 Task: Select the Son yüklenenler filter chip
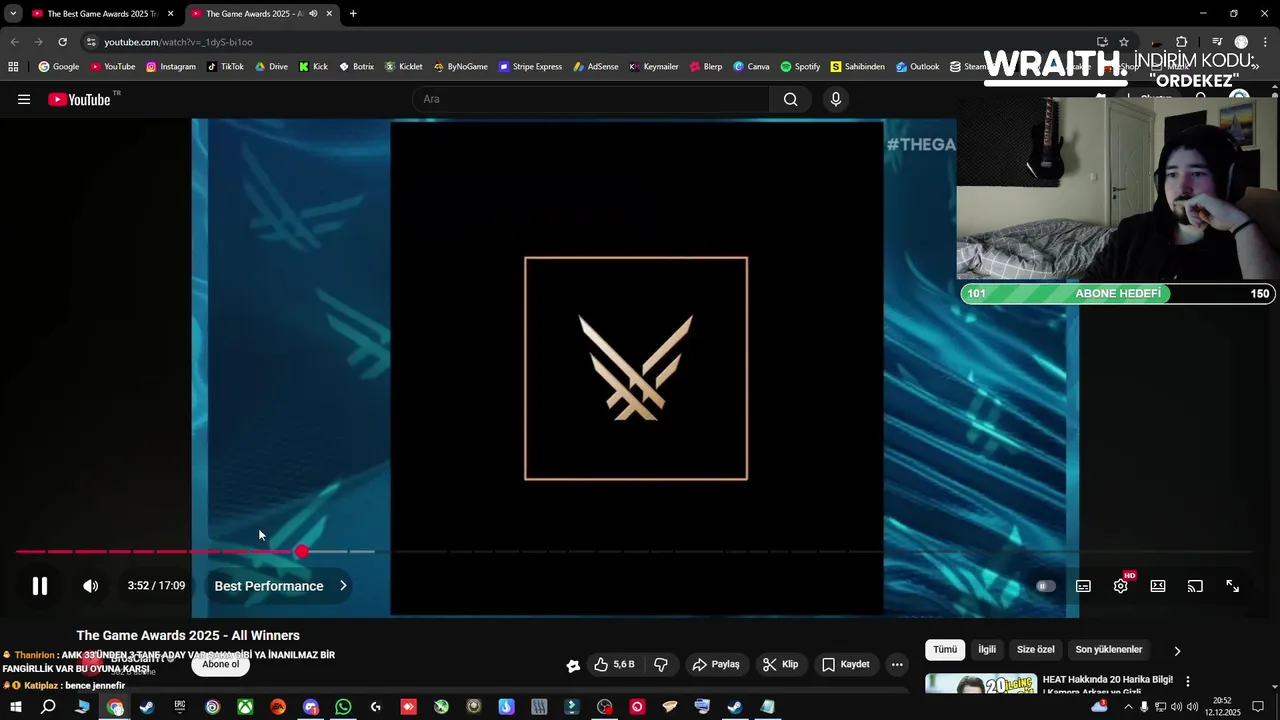tap(1109, 650)
